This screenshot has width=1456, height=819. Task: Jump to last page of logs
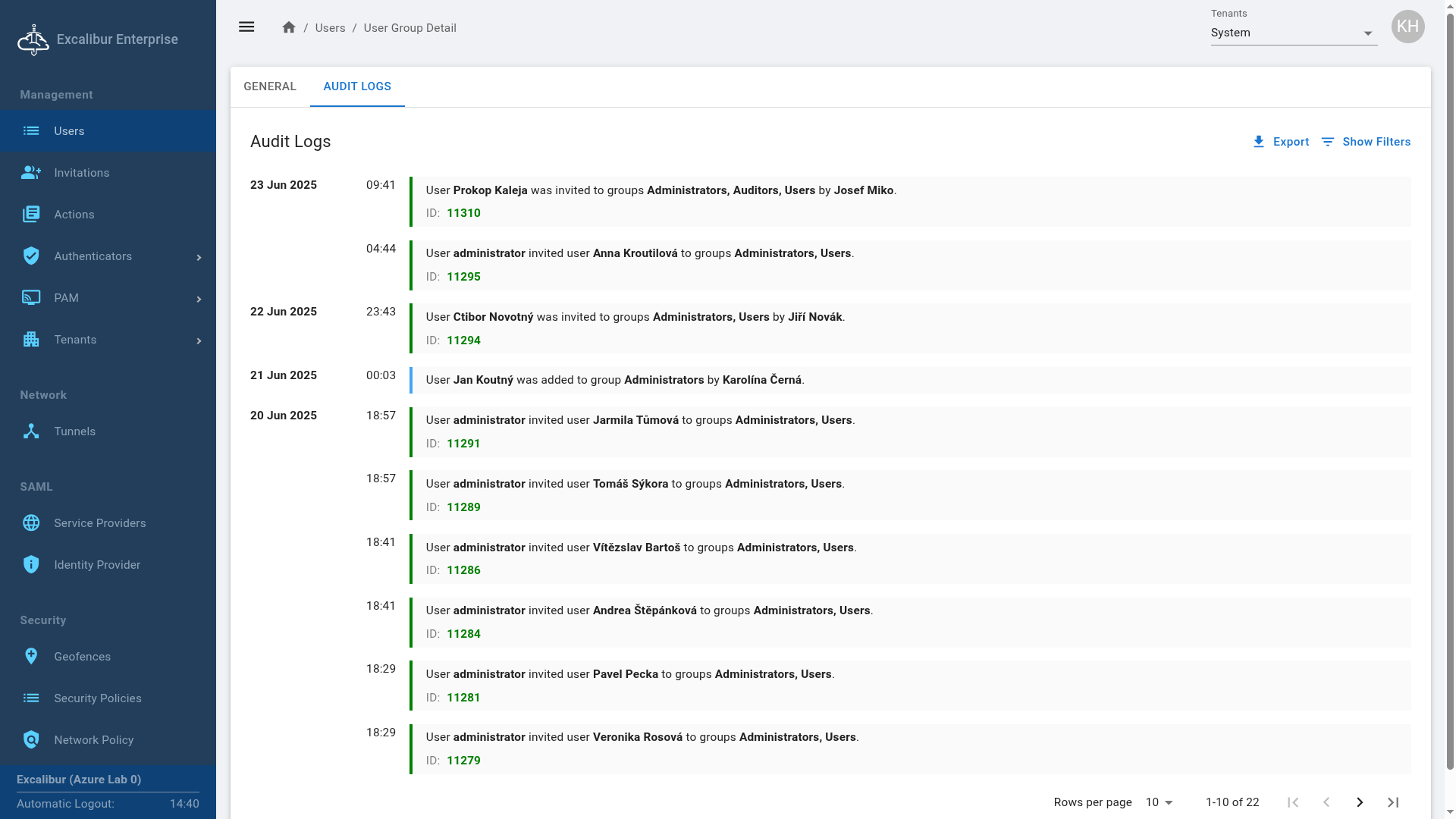pos(1393,802)
